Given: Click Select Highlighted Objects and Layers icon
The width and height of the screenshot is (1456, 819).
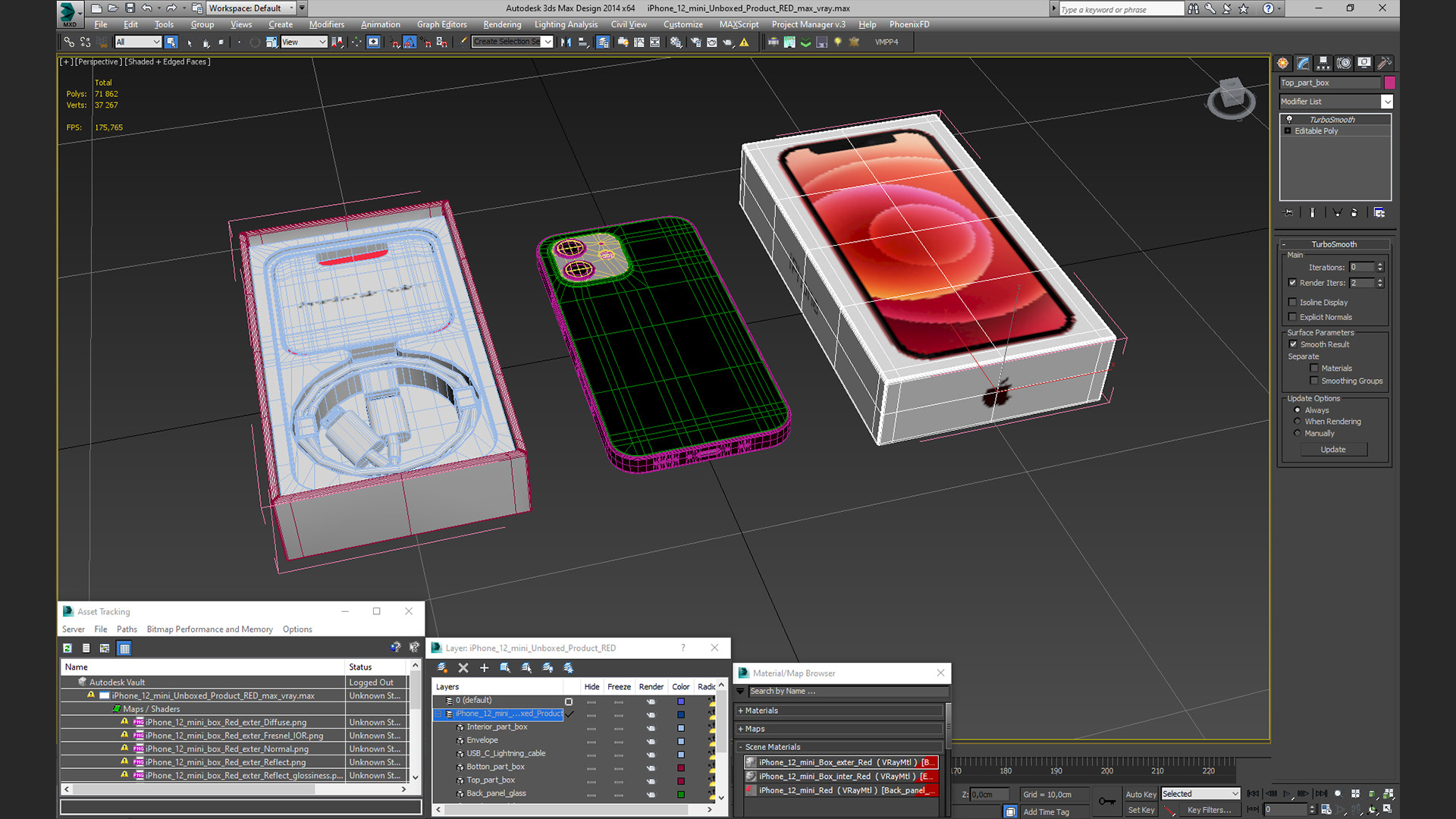Looking at the screenshot, I should (505, 668).
